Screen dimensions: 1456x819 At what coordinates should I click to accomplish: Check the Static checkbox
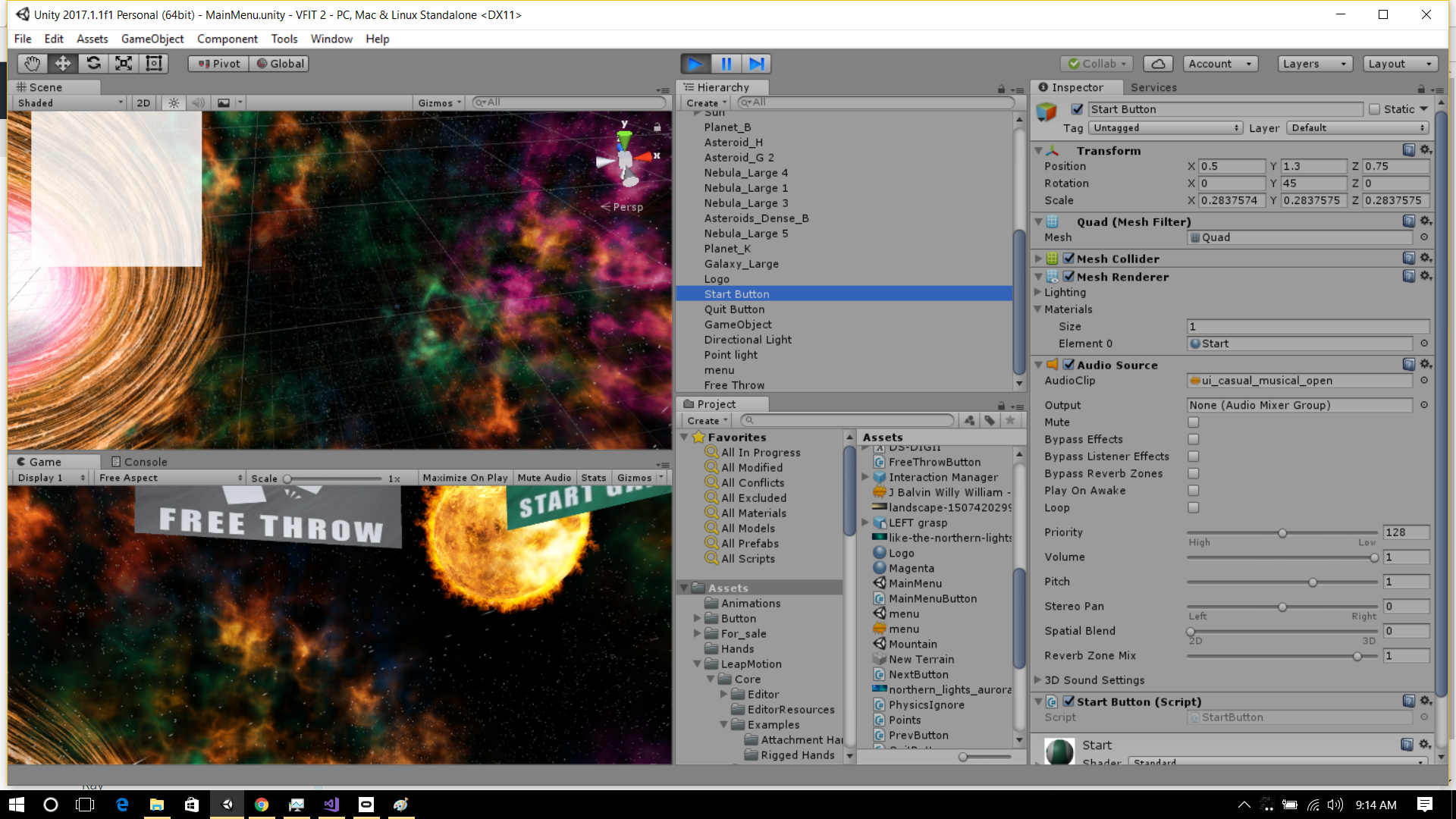(1374, 109)
